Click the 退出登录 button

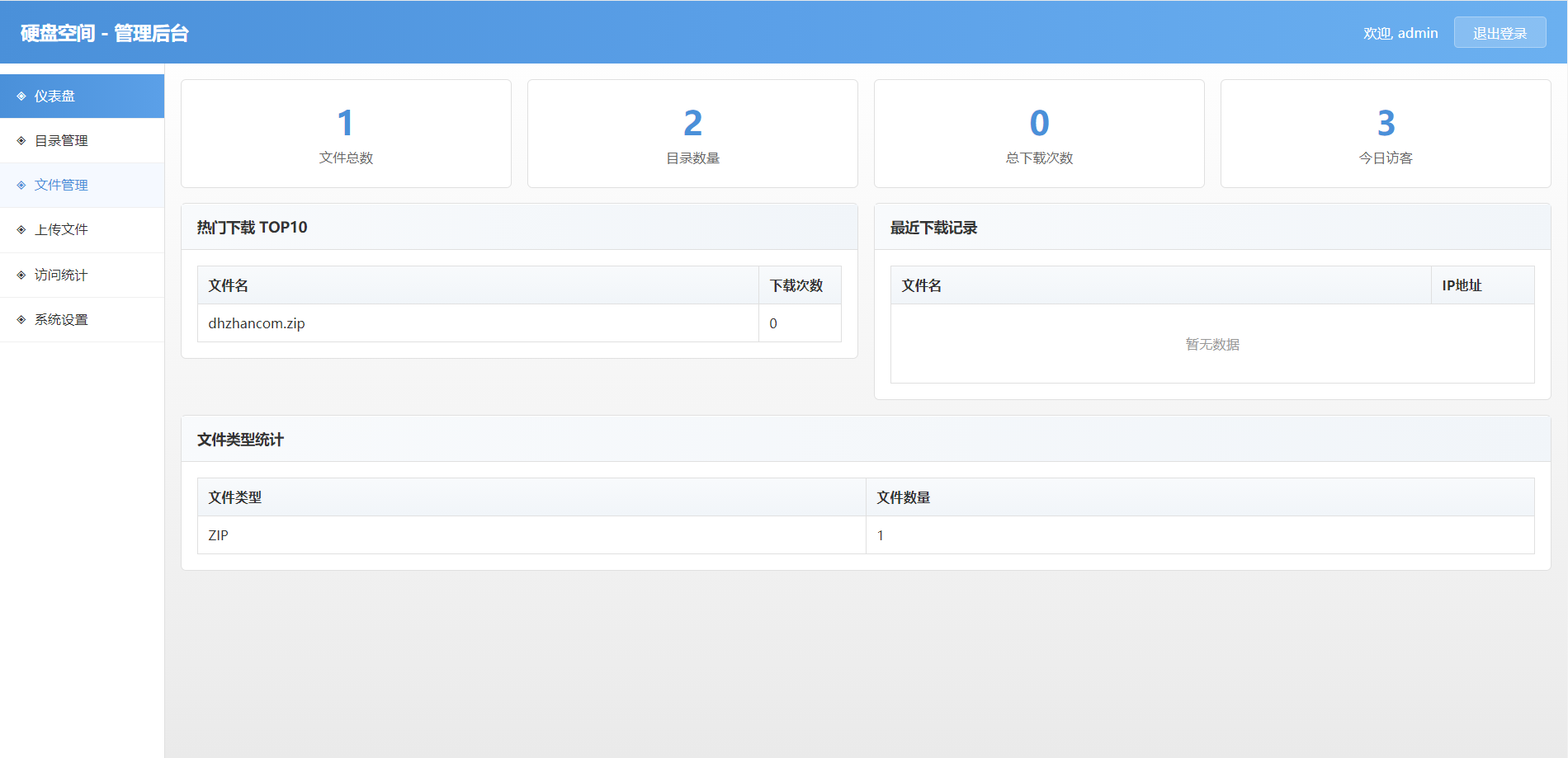click(x=1500, y=33)
